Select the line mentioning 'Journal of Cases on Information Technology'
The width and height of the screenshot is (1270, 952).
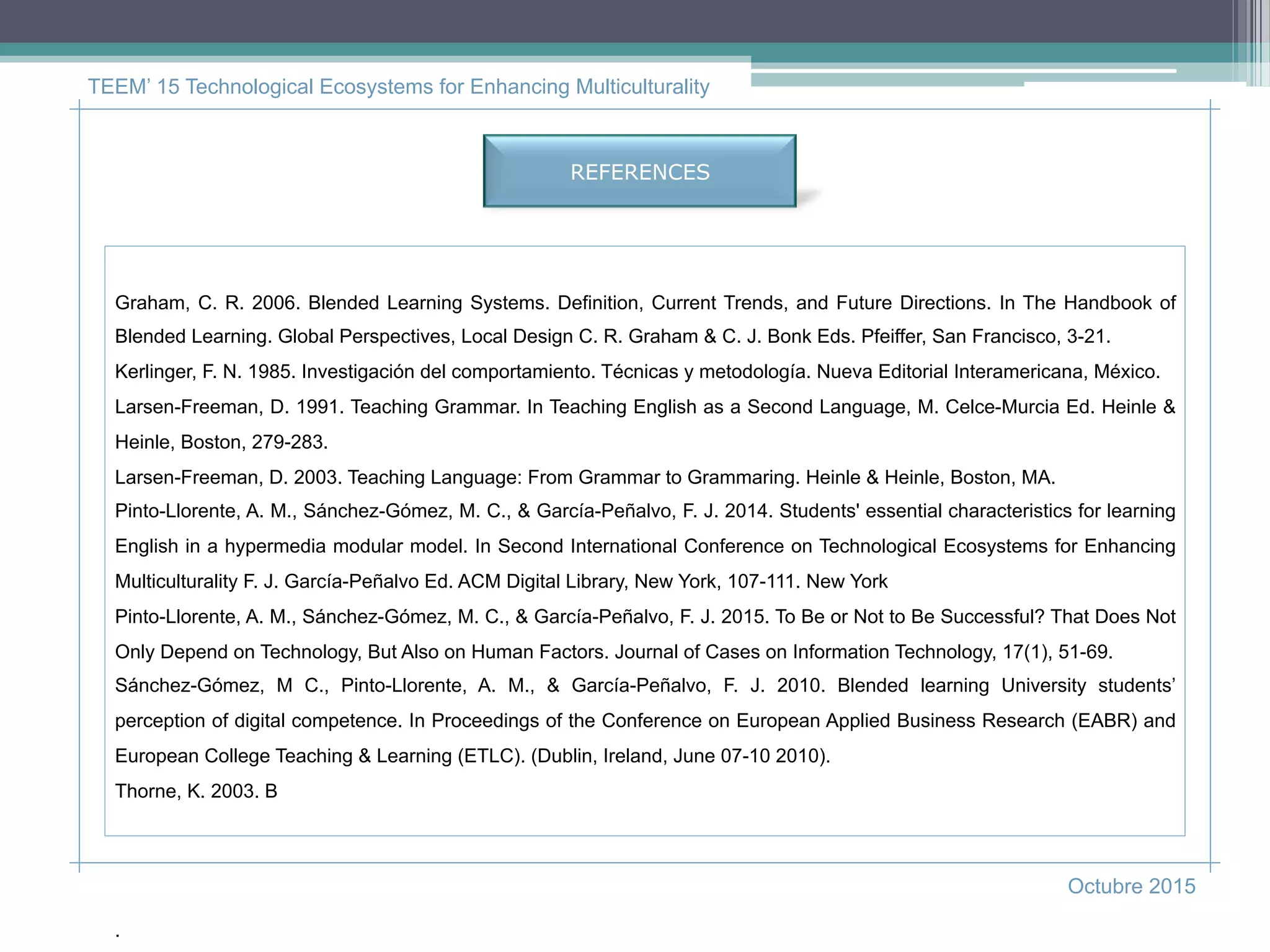[614, 652]
